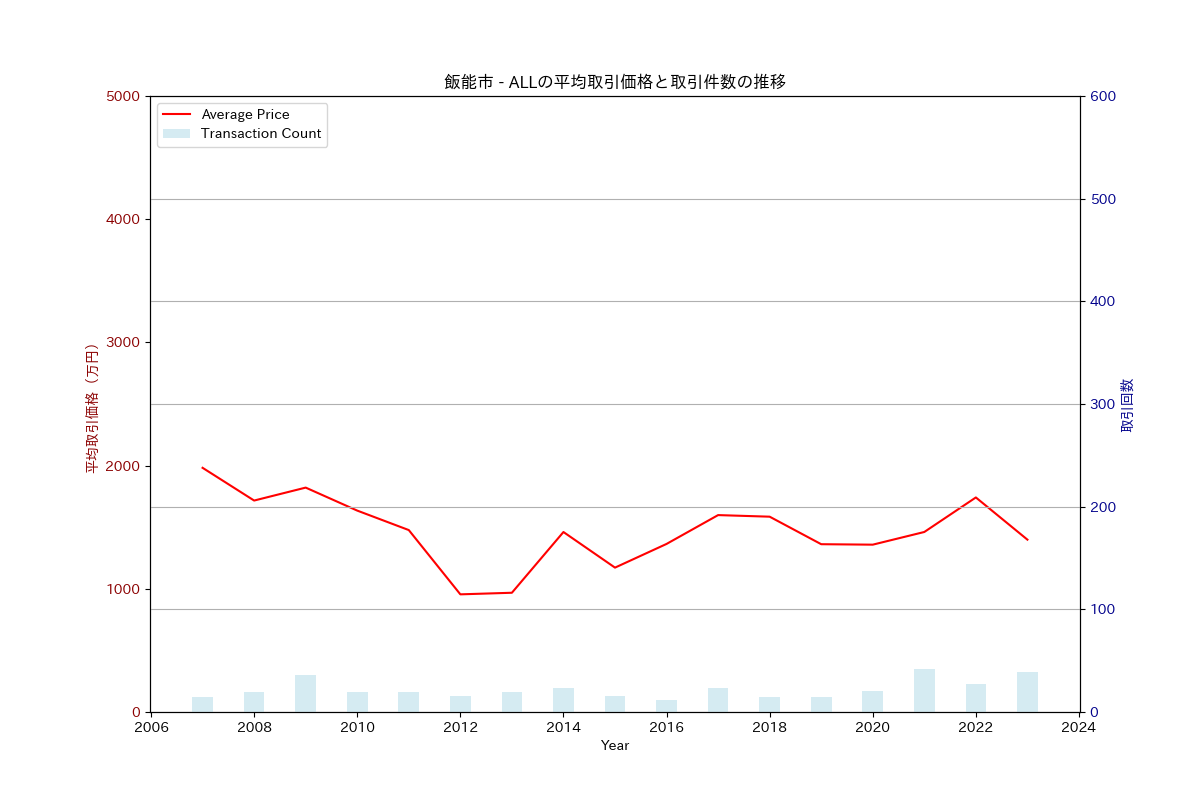Select the 2009 transaction count bar
The image size is (1200, 800).
coord(305,693)
